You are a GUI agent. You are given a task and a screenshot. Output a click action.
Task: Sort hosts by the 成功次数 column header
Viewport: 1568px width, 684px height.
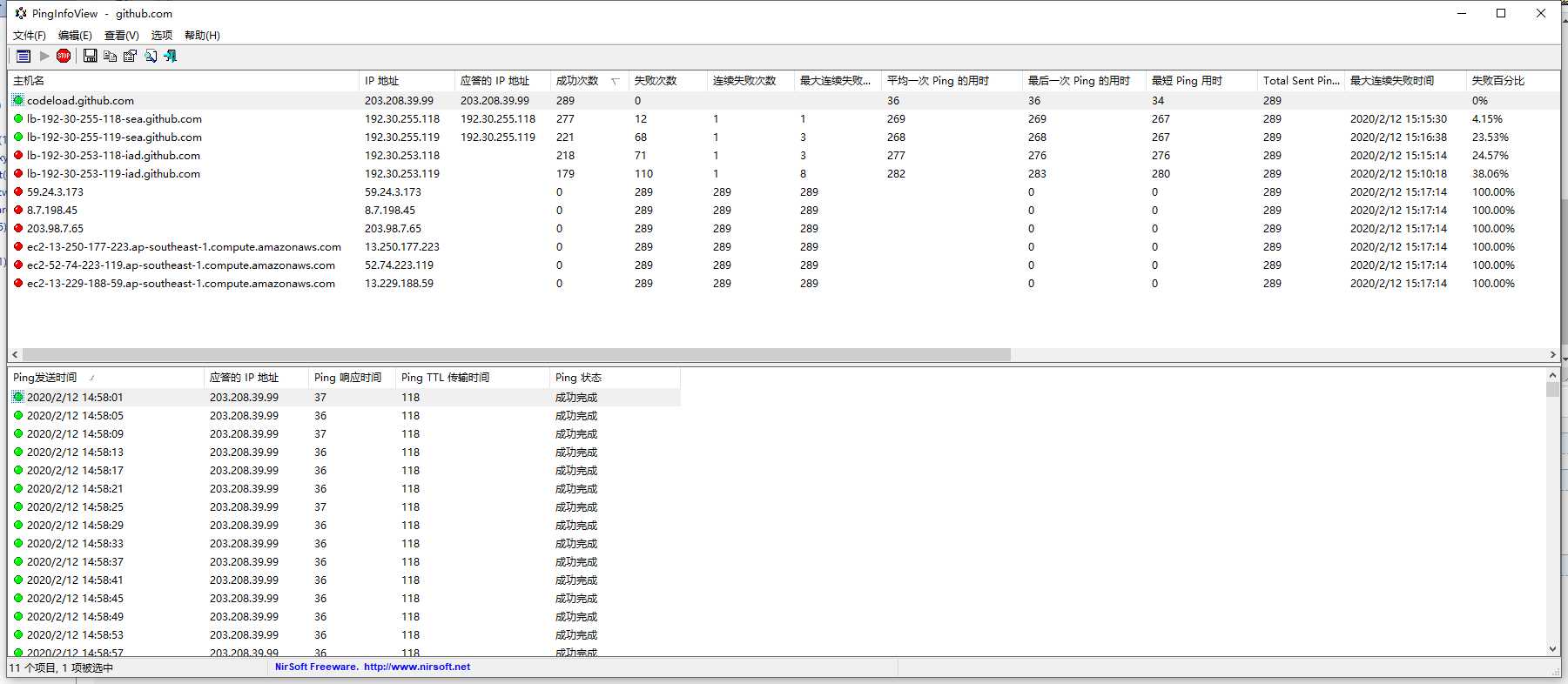pos(590,81)
